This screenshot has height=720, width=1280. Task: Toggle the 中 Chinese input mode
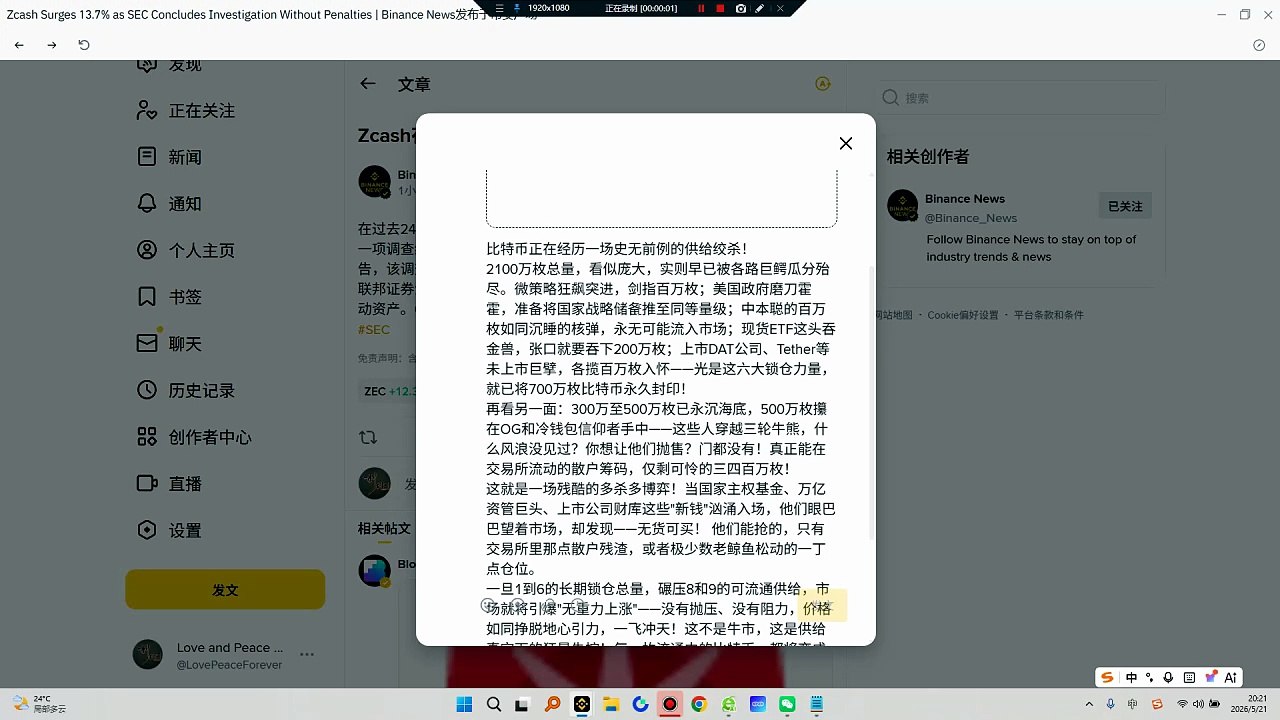click(x=1131, y=677)
